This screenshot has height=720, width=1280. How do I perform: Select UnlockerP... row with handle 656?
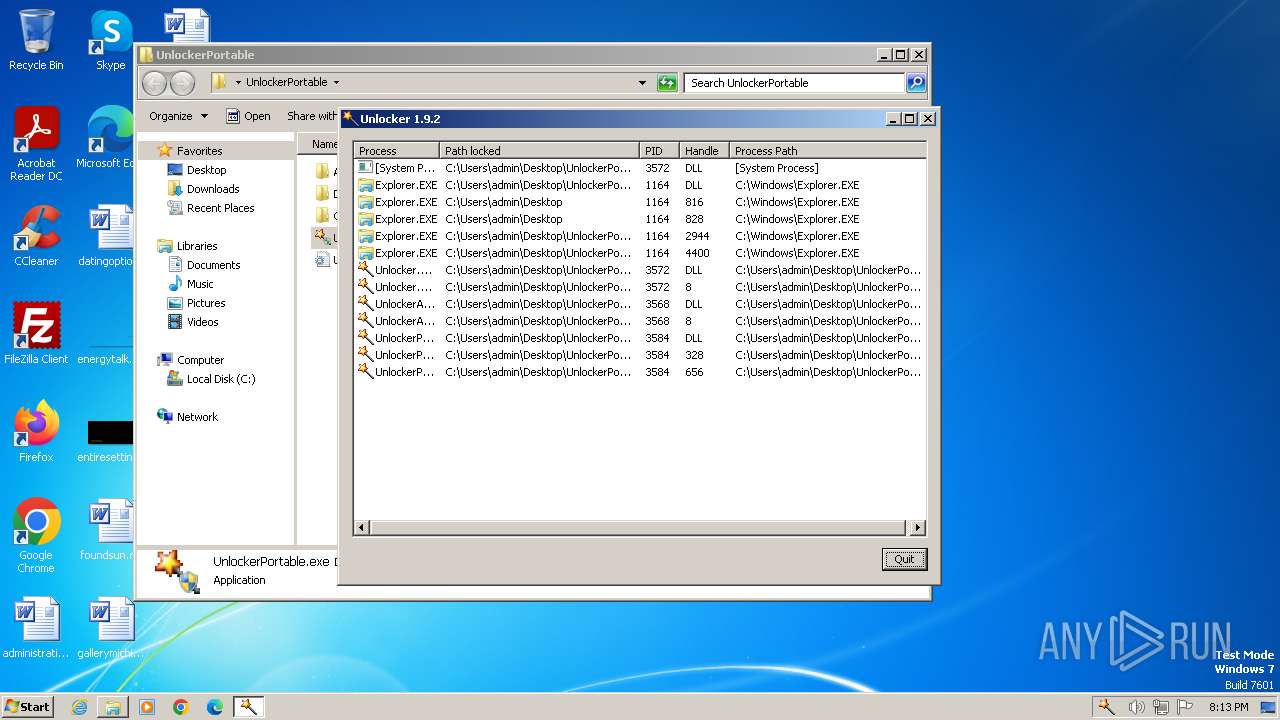coord(640,372)
